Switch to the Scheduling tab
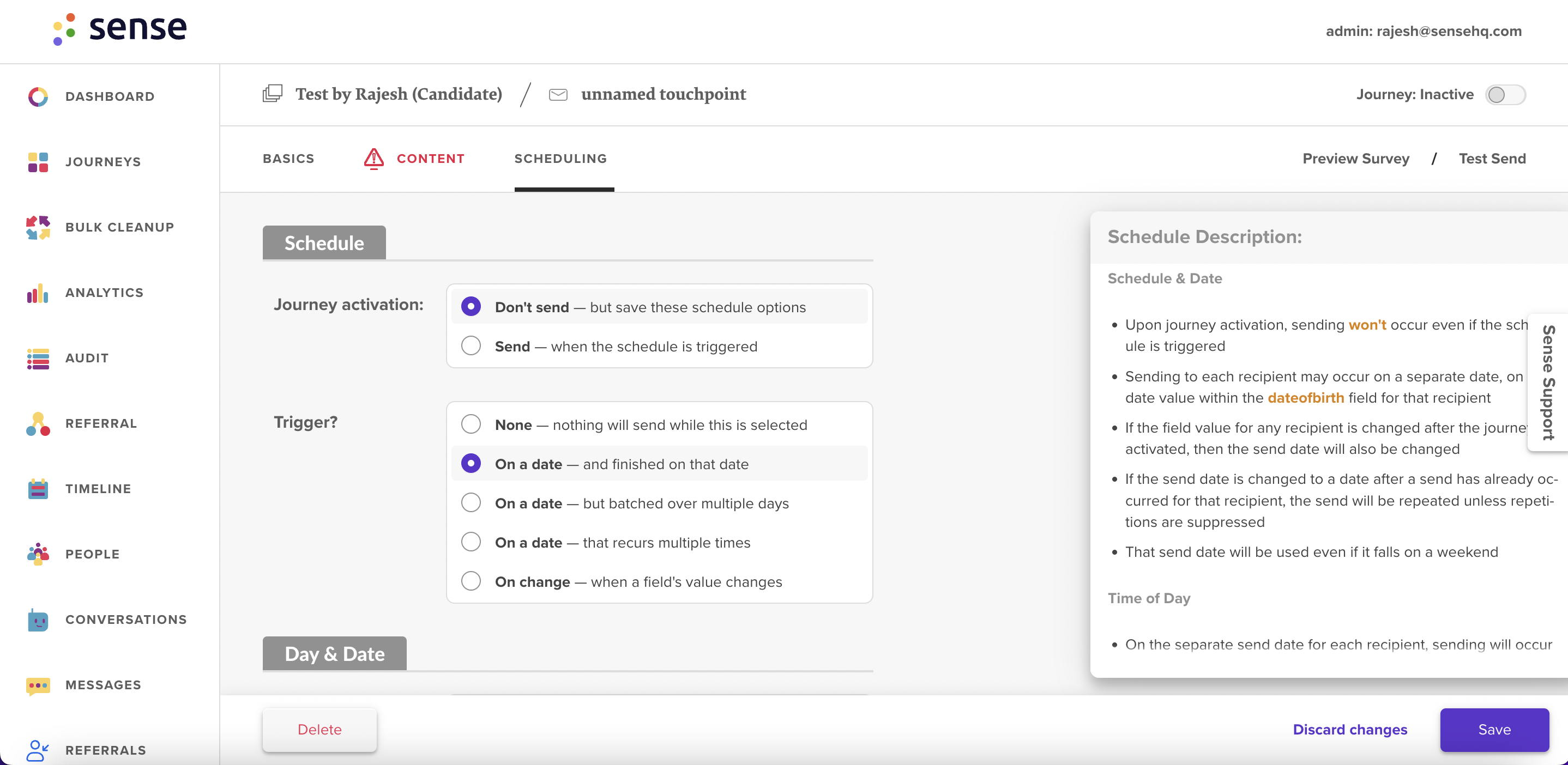Screen dimensions: 1568x765 tap(560, 159)
